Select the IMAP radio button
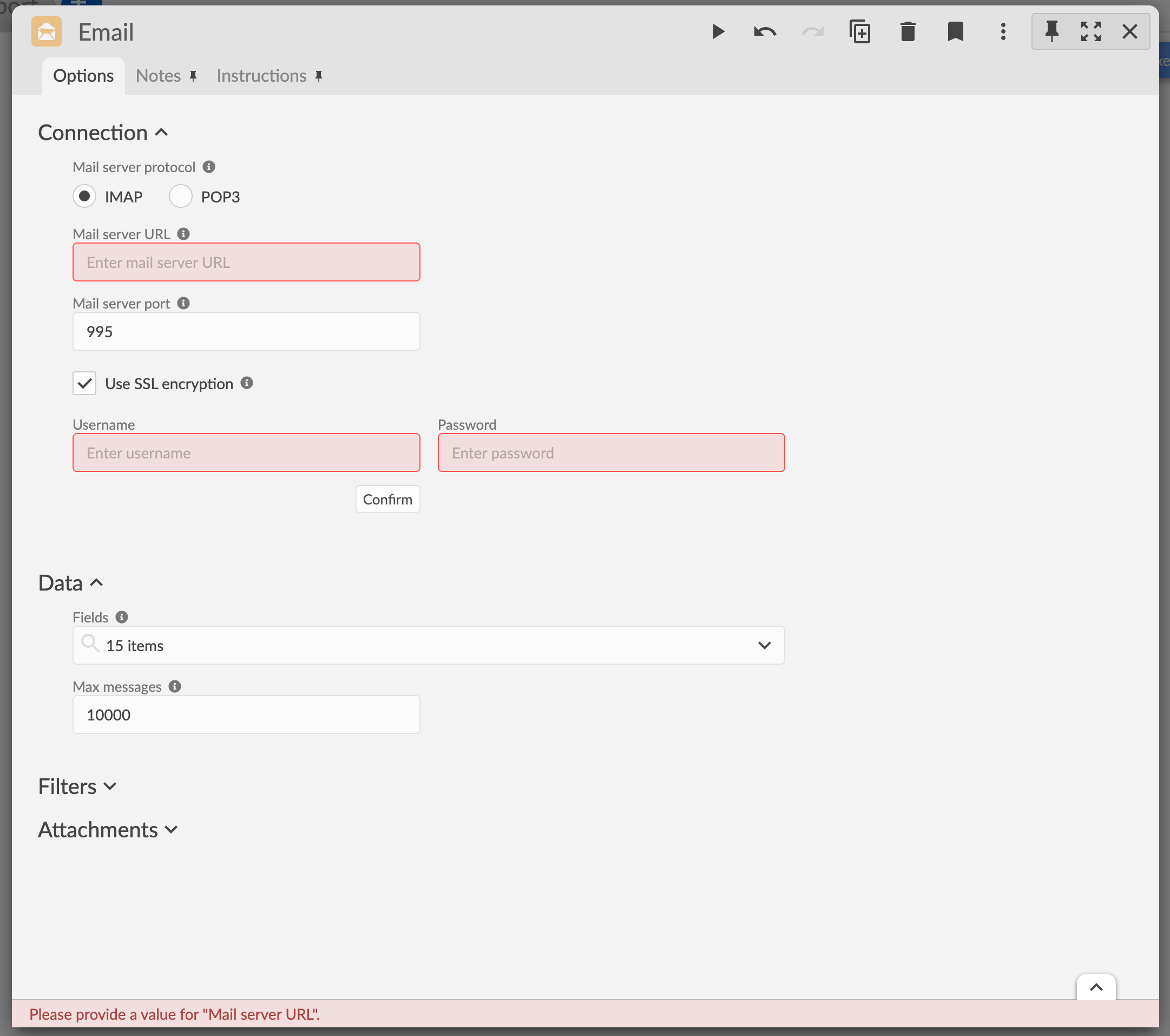Screen dimensions: 1170x1036 point(85,196)
